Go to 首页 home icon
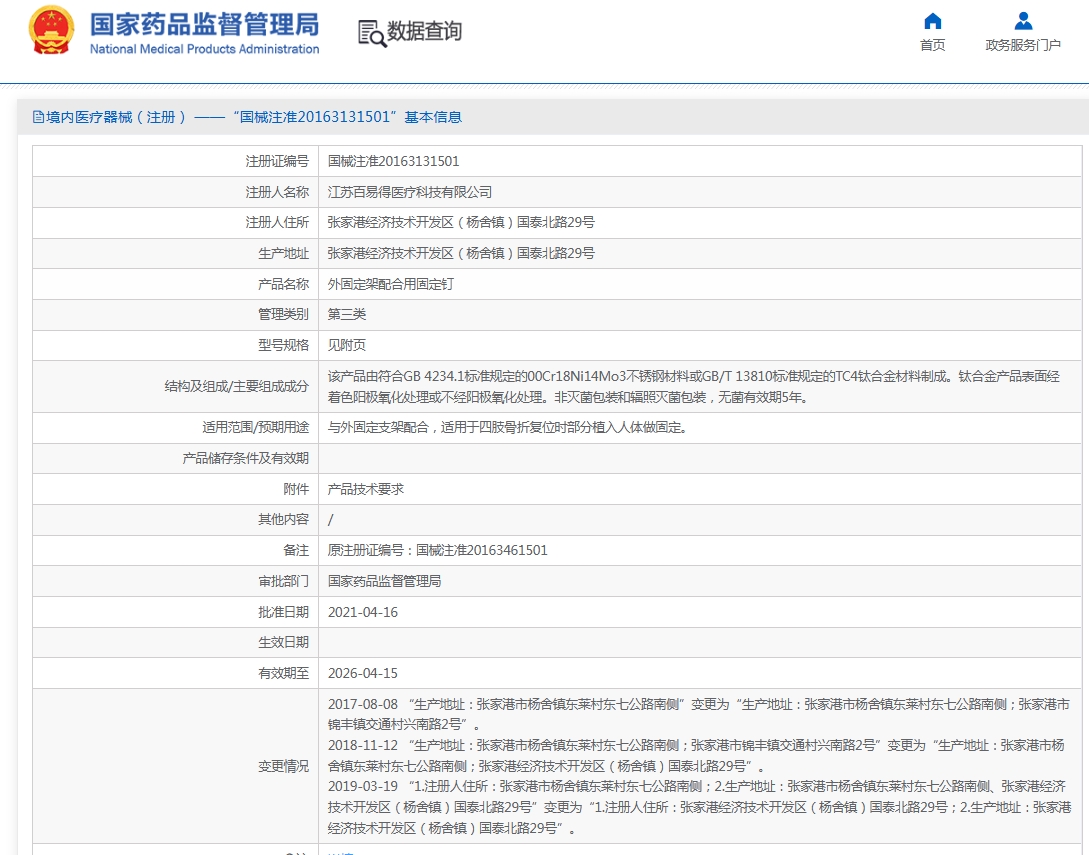This screenshot has width=1089, height=855. pos(932,21)
